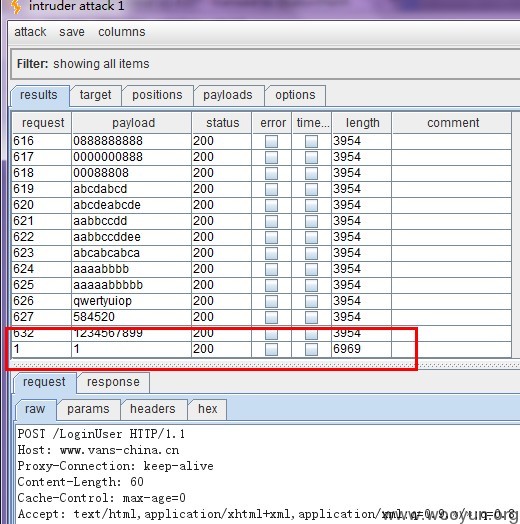The image size is (520, 524).
Task: Toggle error checkbox for payload 584520
Action: click(x=271, y=318)
